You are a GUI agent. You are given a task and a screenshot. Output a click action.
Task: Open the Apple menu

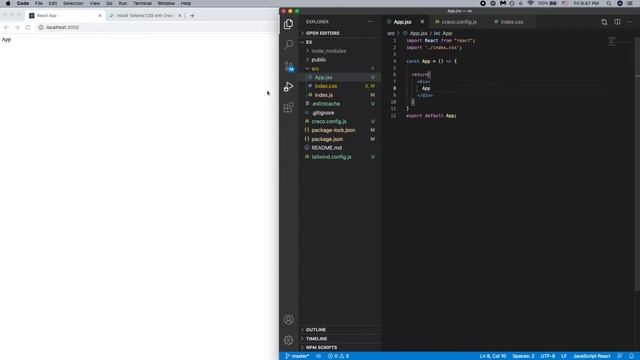pyautogui.click(x=8, y=3)
